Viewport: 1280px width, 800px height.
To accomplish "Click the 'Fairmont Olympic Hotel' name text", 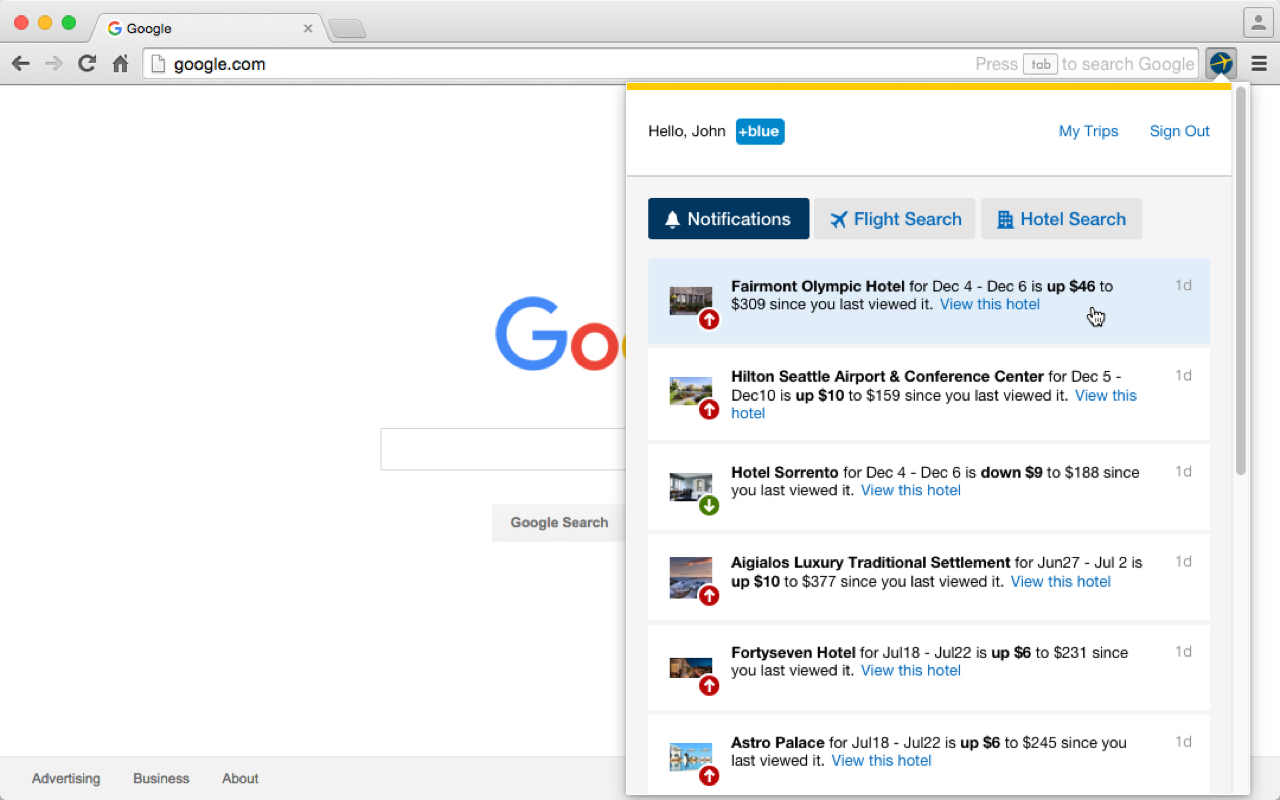I will (818, 286).
